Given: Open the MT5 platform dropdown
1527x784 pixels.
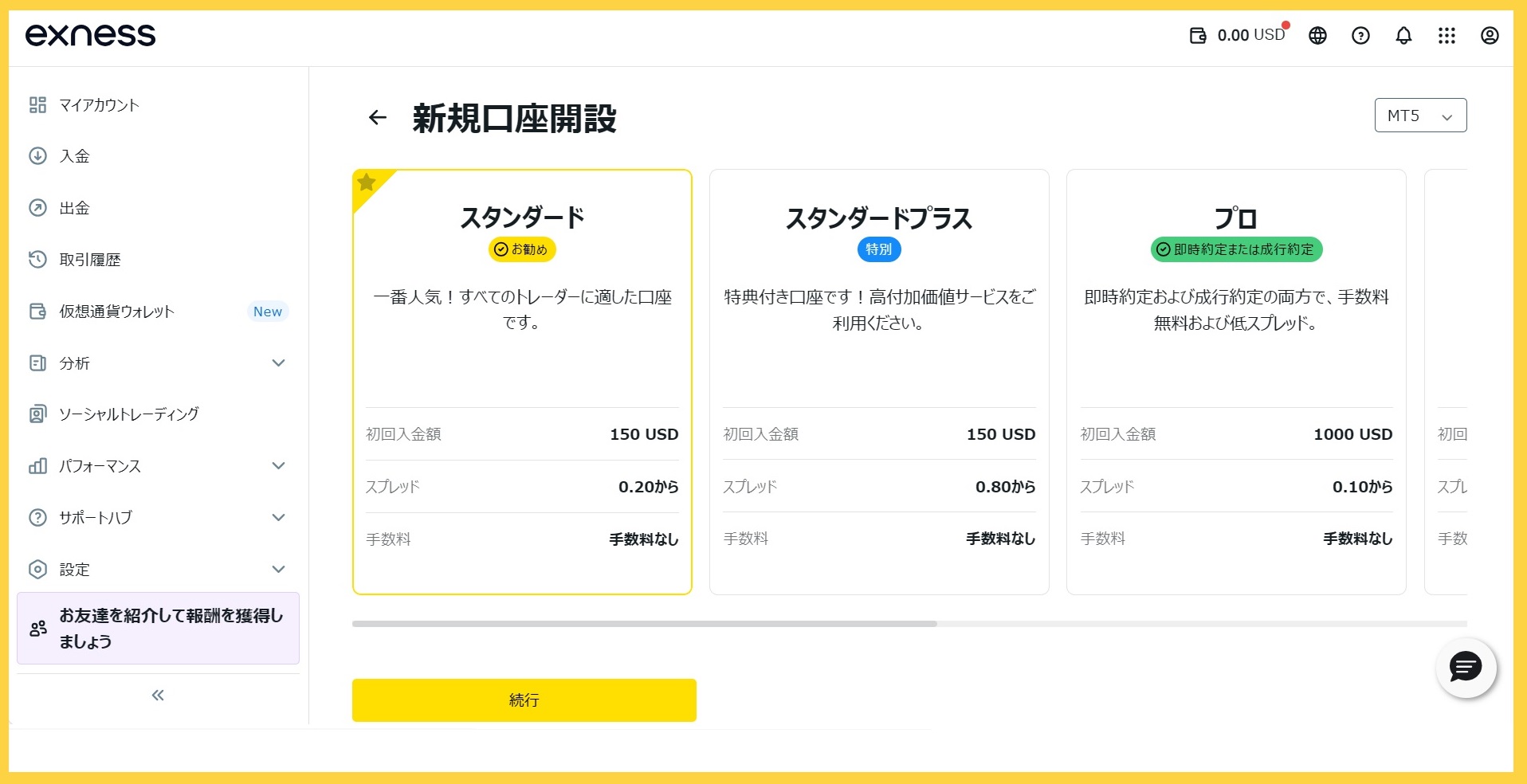Looking at the screenshot, I should tap(1419, 115).
